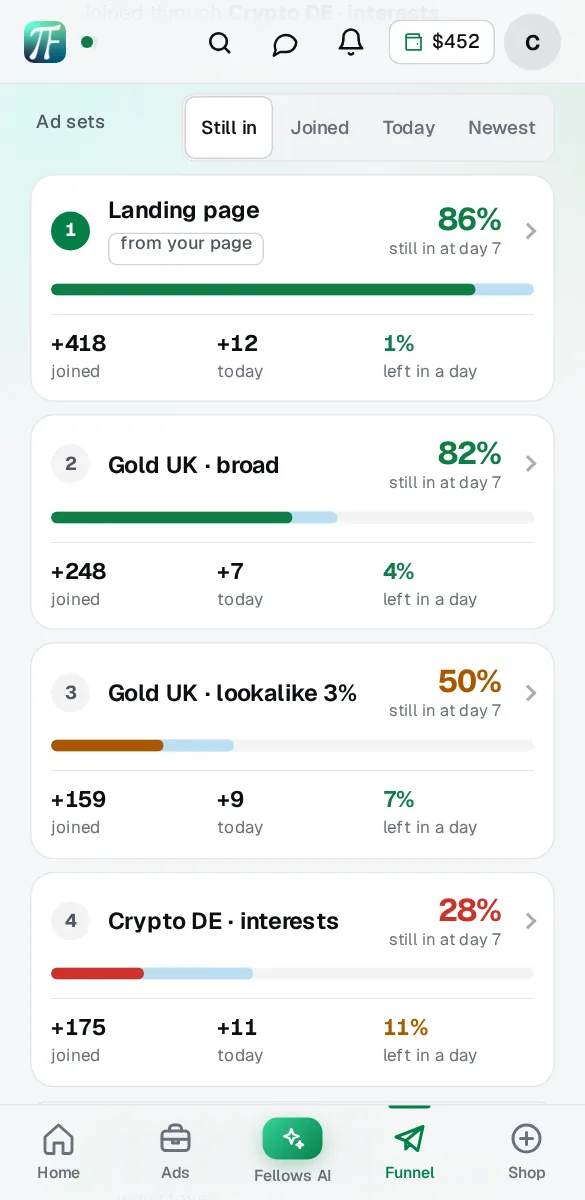Open notifications with the bell icon
585x1200 pixels.
tap(351, 42)
